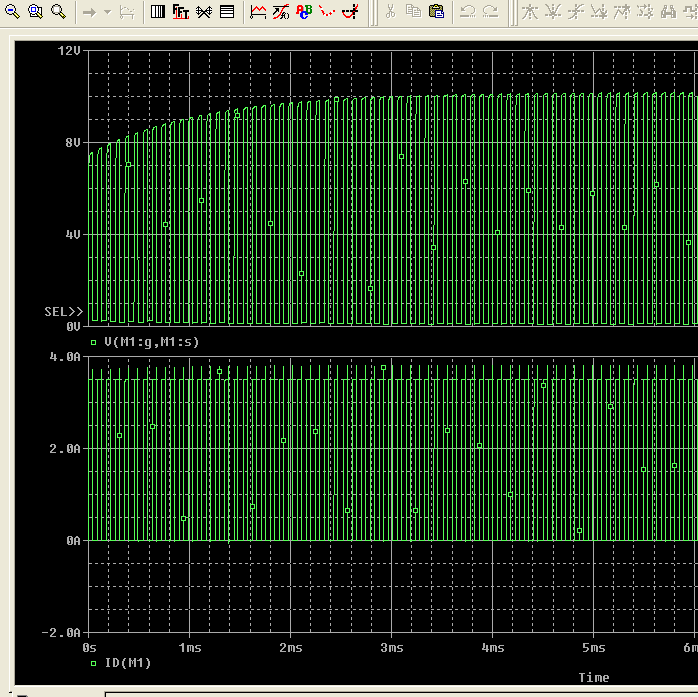Screen dimensions: 698x697
Task: Toggle Log Y Axis horizontal bars icon
Action: [x=227, y=12]
